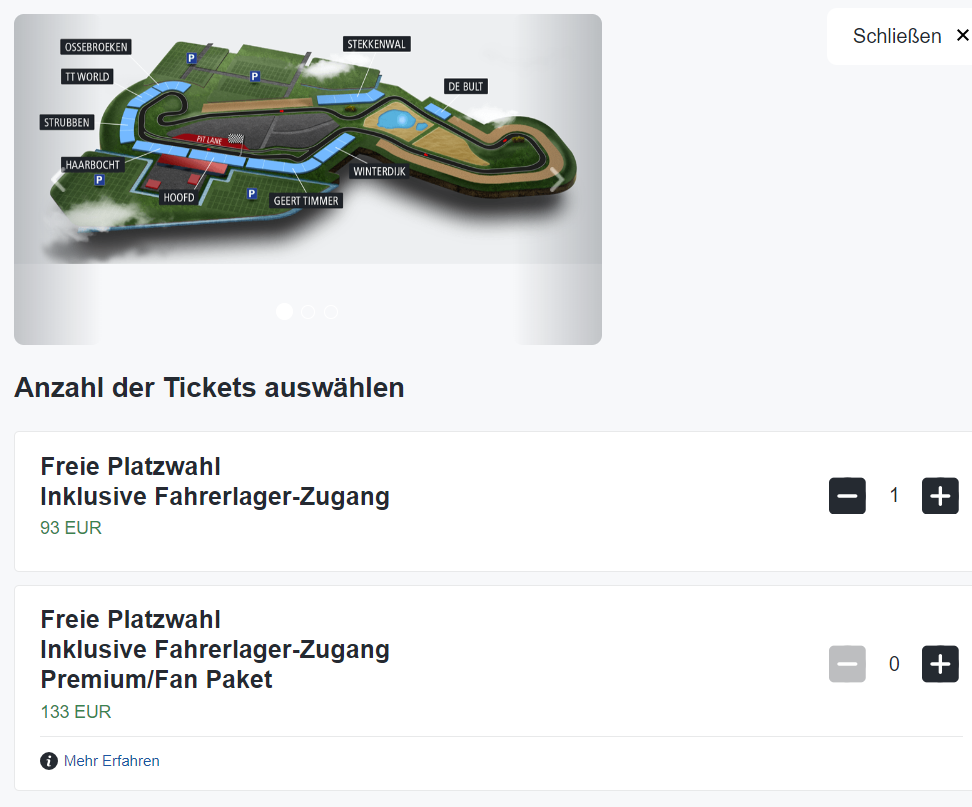Viewport: 972px width, 807px height.
Task: Select the first carousel indicator dot
Action: click(284, 312)
